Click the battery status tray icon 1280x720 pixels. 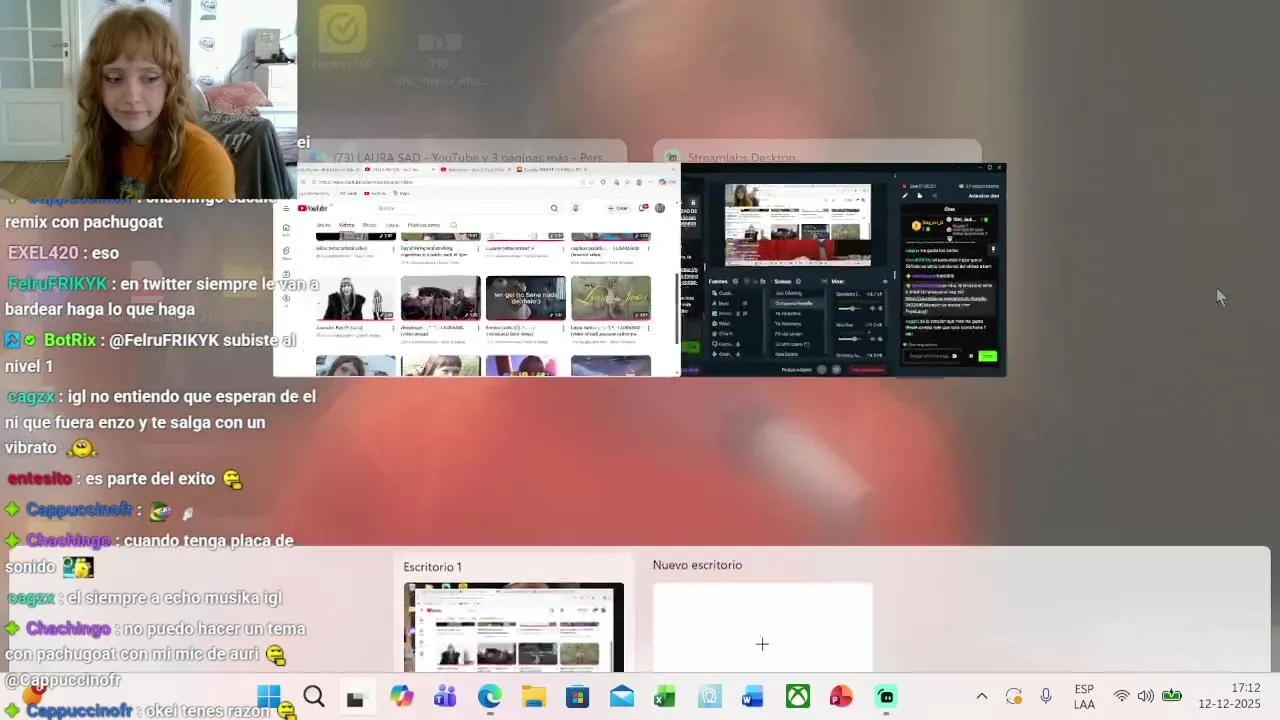click(1172, 696)
